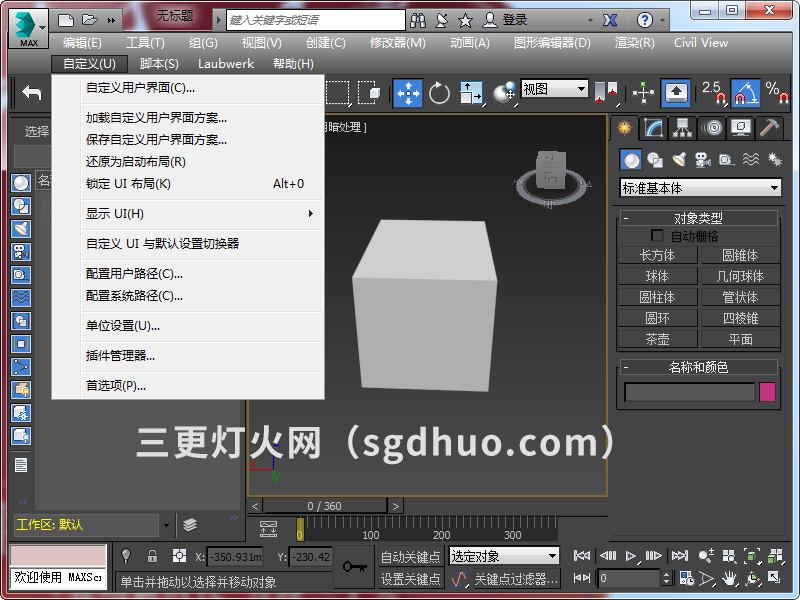800x600 pixels.
Task: Click the 茶壶 button
Action: 657,339
